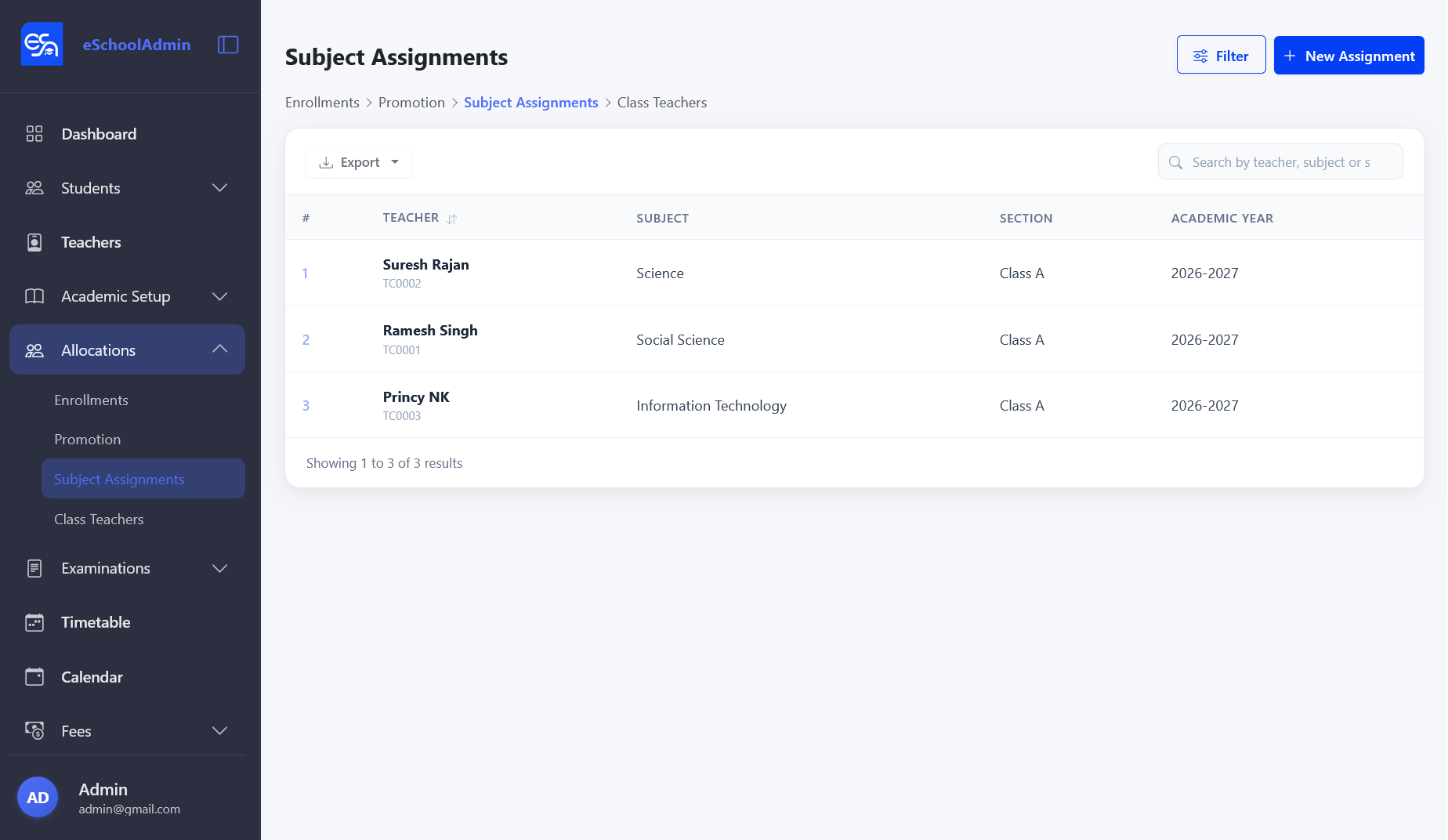Click the Information Technology subject cell
The width and height of the screenshot is (1448, 840).
click(711, 405)
